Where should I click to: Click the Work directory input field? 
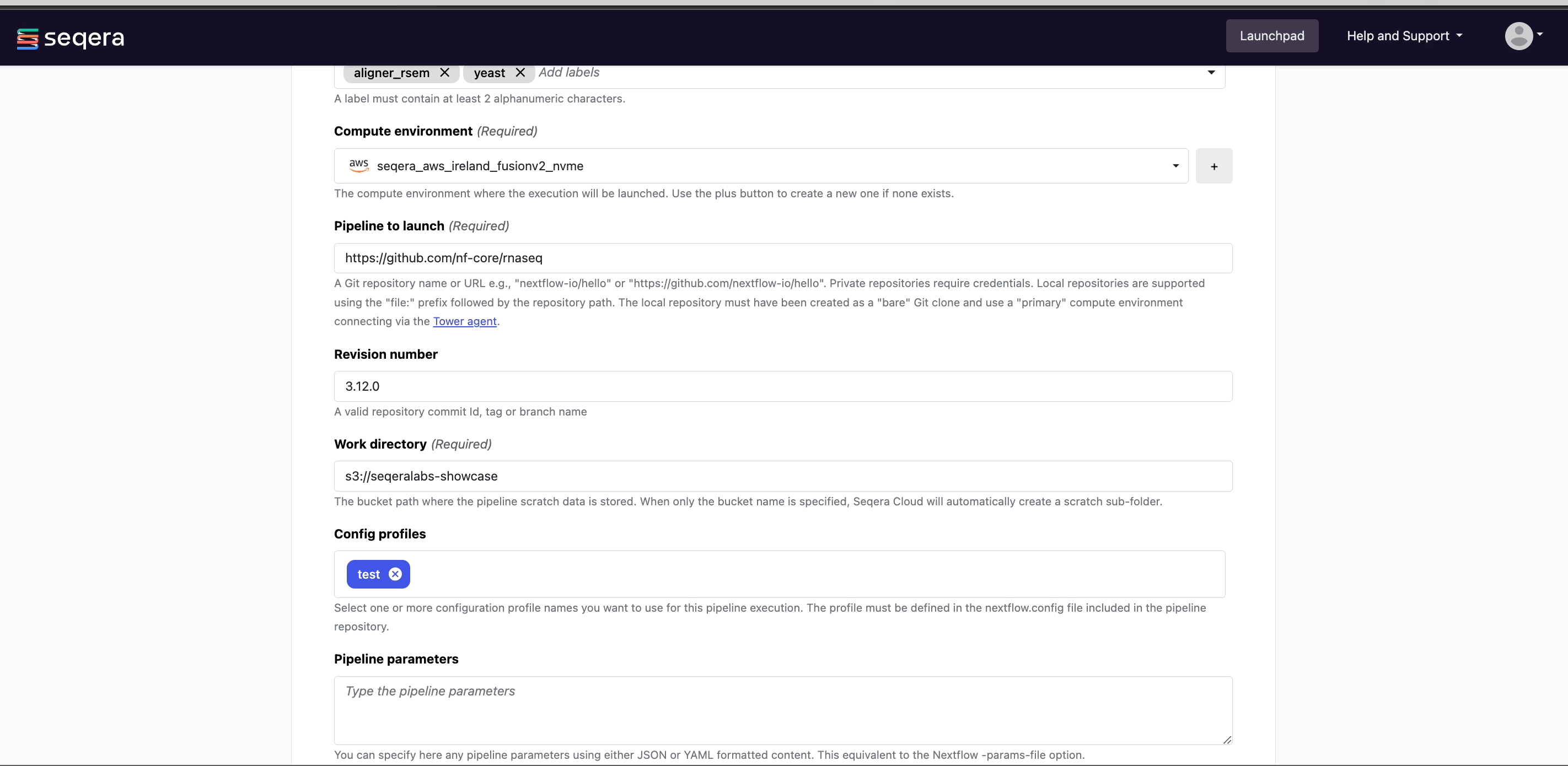783,475
